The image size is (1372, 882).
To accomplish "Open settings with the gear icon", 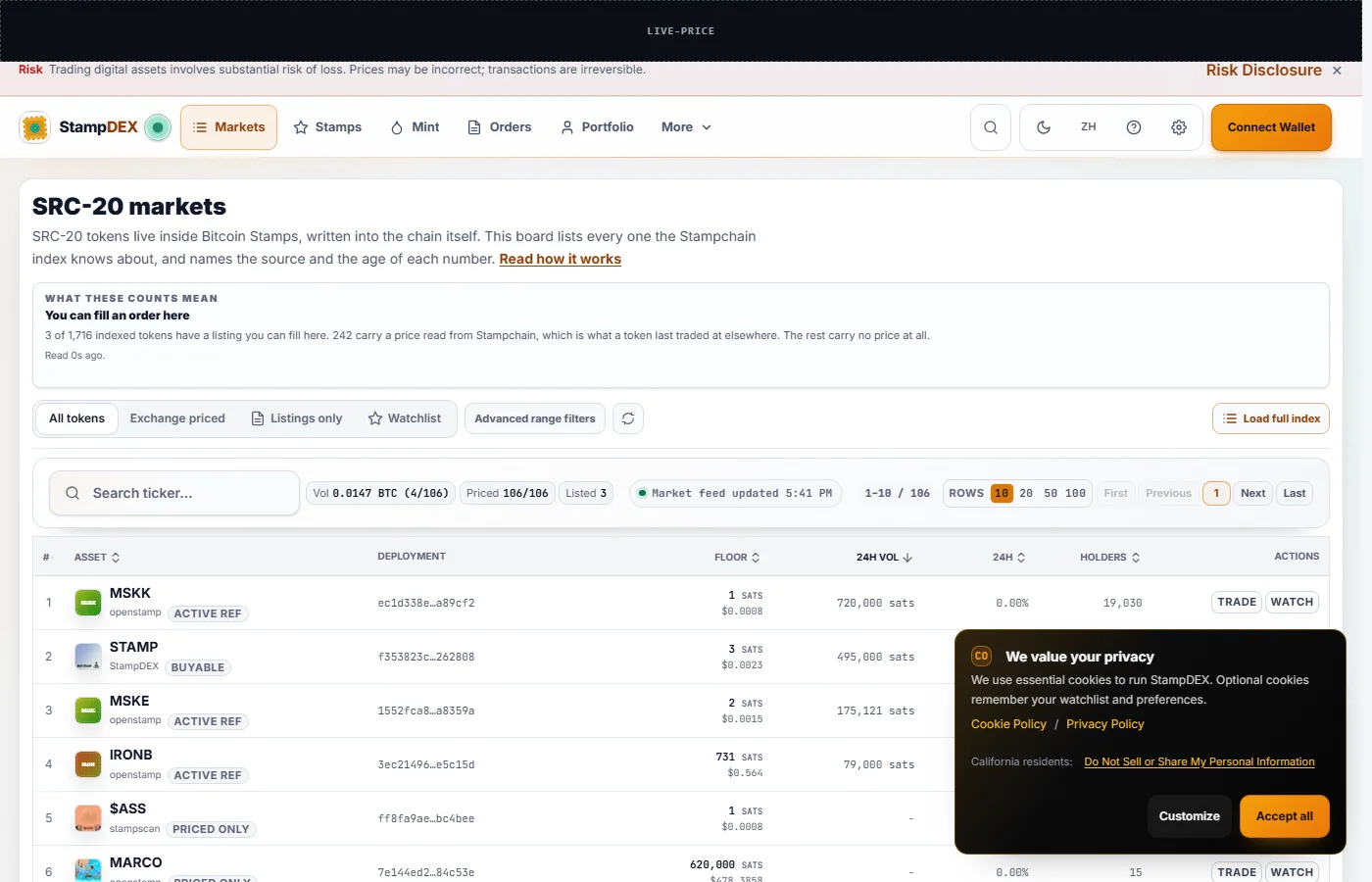I will coord(1179,127).
